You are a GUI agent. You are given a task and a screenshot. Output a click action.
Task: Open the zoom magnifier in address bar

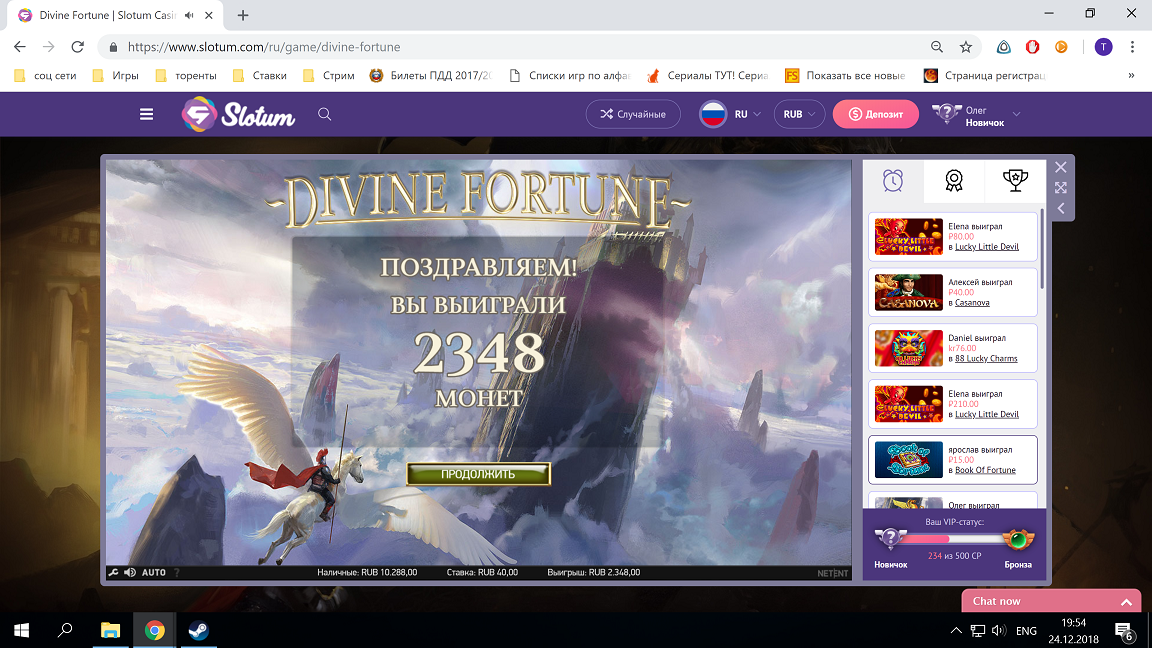(937, 47)
